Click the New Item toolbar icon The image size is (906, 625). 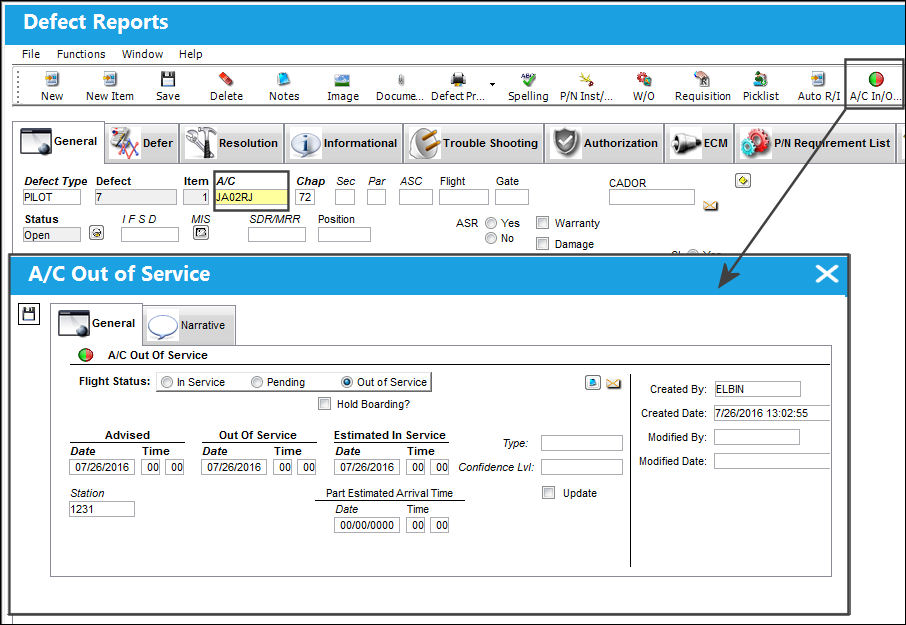(x=110, y=79)
